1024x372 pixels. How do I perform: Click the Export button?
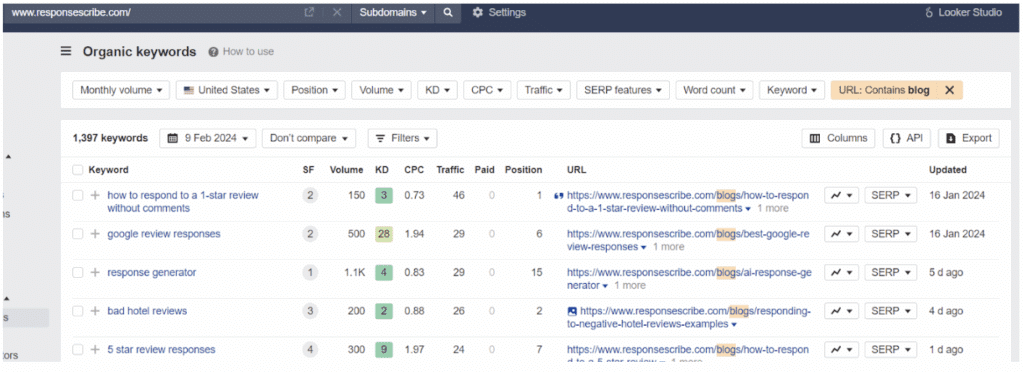tap(968, 138)
